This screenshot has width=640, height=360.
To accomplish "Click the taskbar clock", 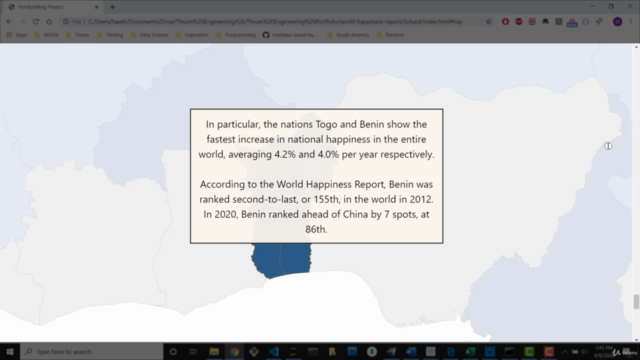I will click(x=604, y=351).
